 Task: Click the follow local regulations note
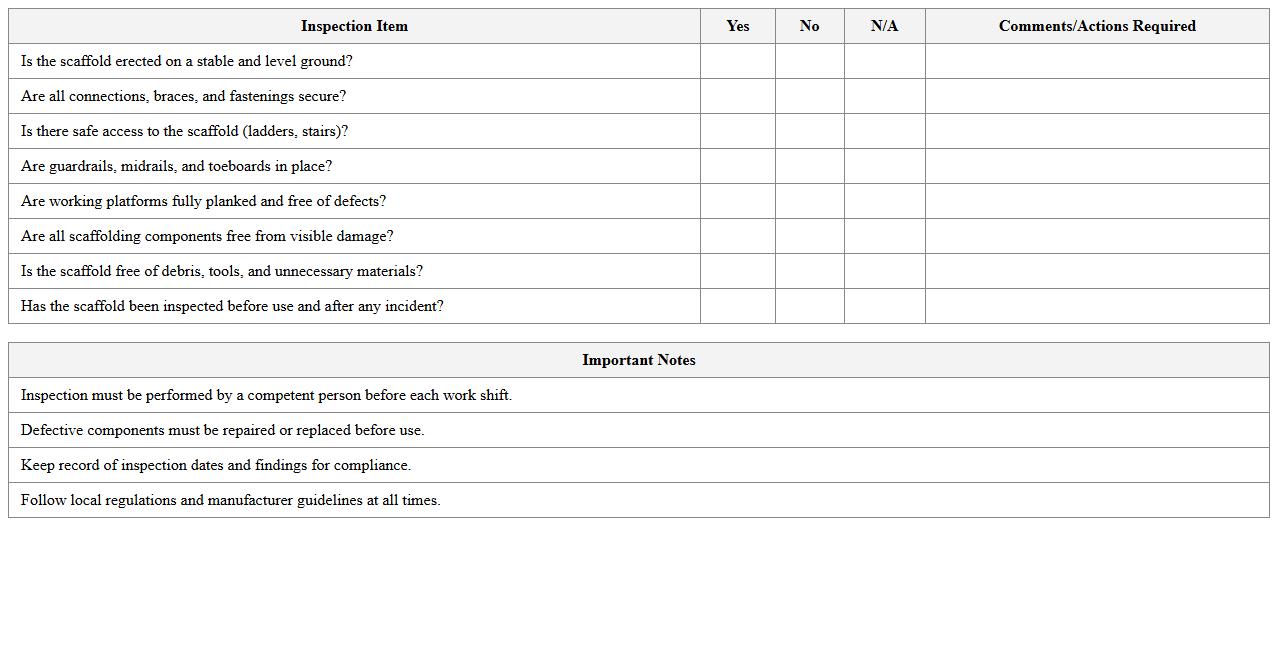(x=230, y=500)
